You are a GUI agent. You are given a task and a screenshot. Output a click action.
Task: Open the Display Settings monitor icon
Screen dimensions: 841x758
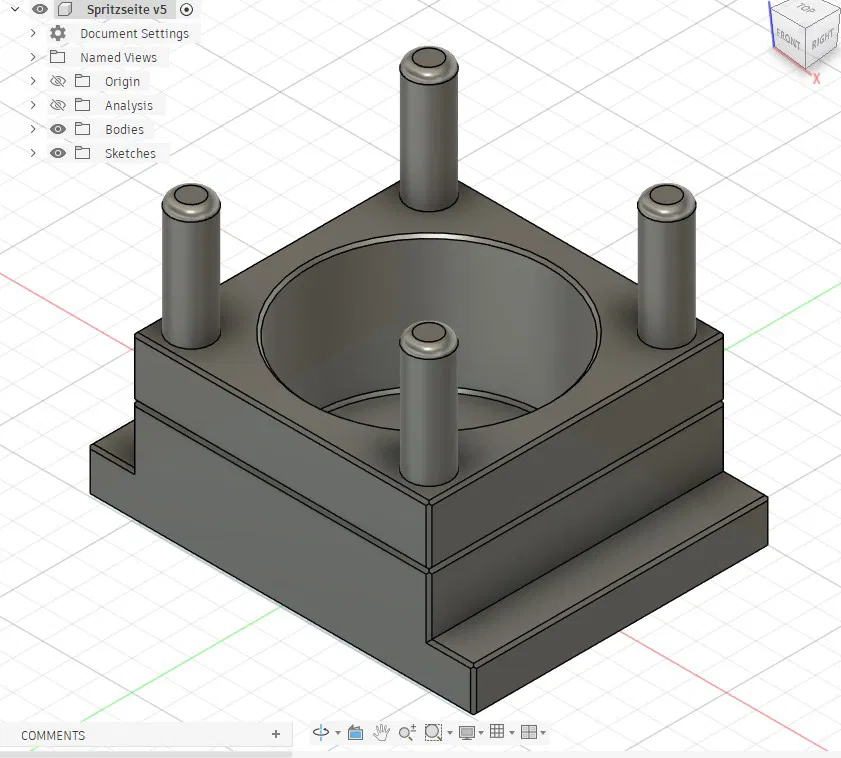pos(467,732)
